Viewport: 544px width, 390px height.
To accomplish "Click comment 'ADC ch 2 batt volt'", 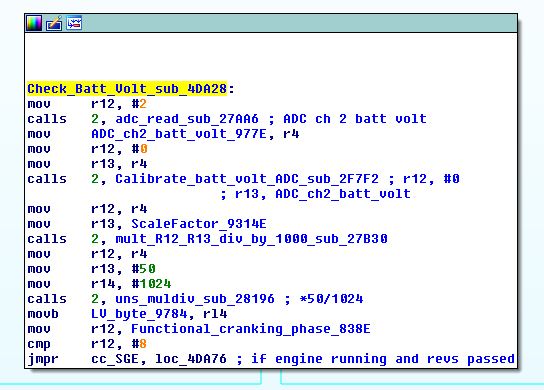I will pyautogui.click(x=355, y=119).
